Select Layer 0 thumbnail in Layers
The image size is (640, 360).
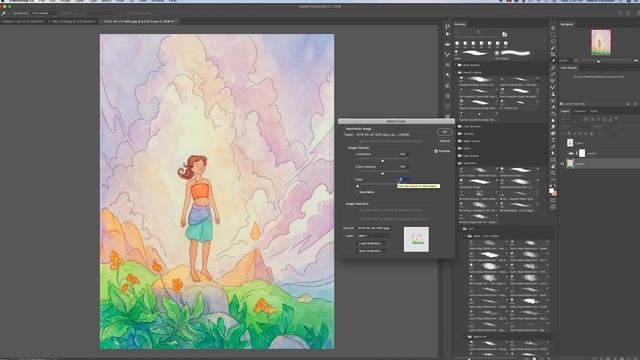[x=570, y=164]
